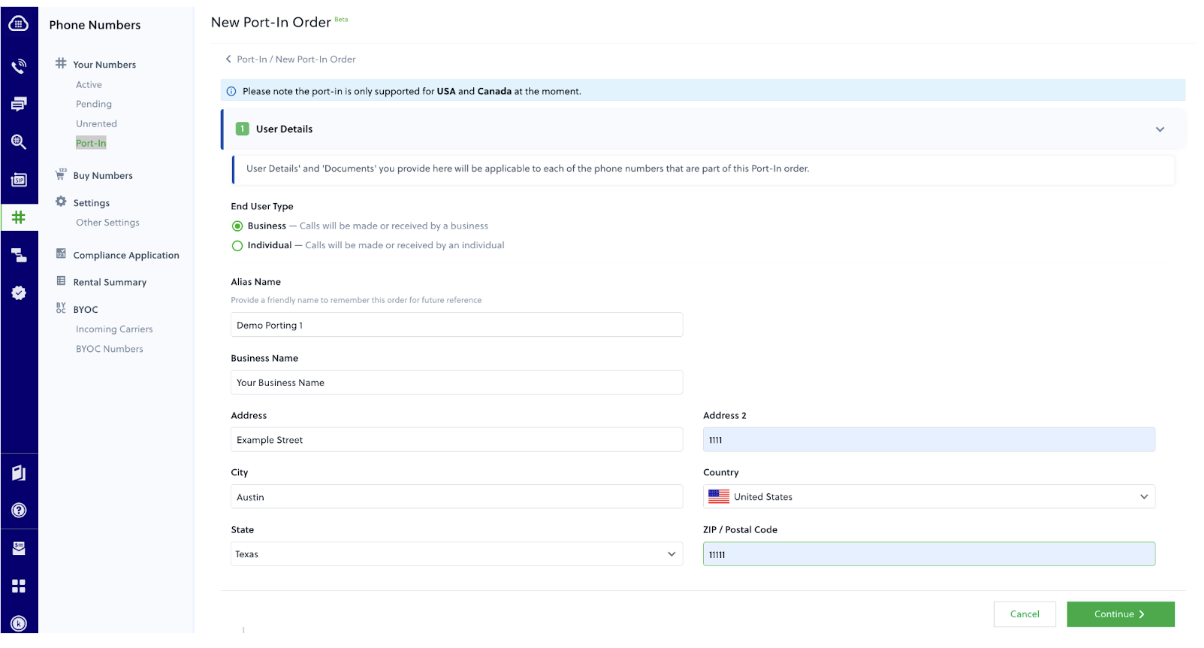Viewport: 1204px width, 648px height.
Task: Collapse the User Details section chevron
Action: (x=1160, y=129)
